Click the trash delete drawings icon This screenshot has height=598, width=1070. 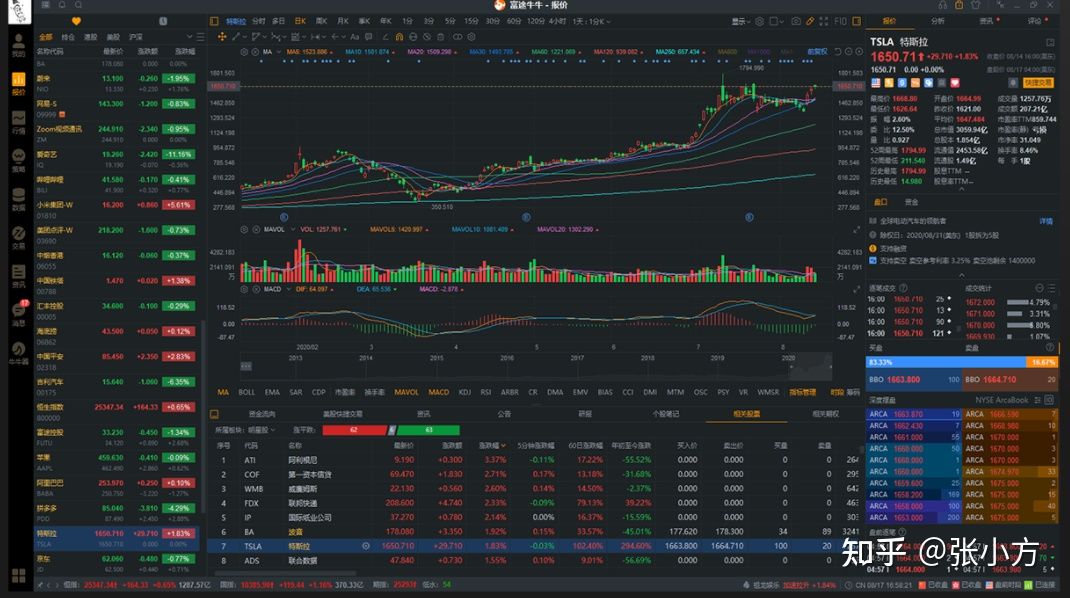click(x=441, y=36)
